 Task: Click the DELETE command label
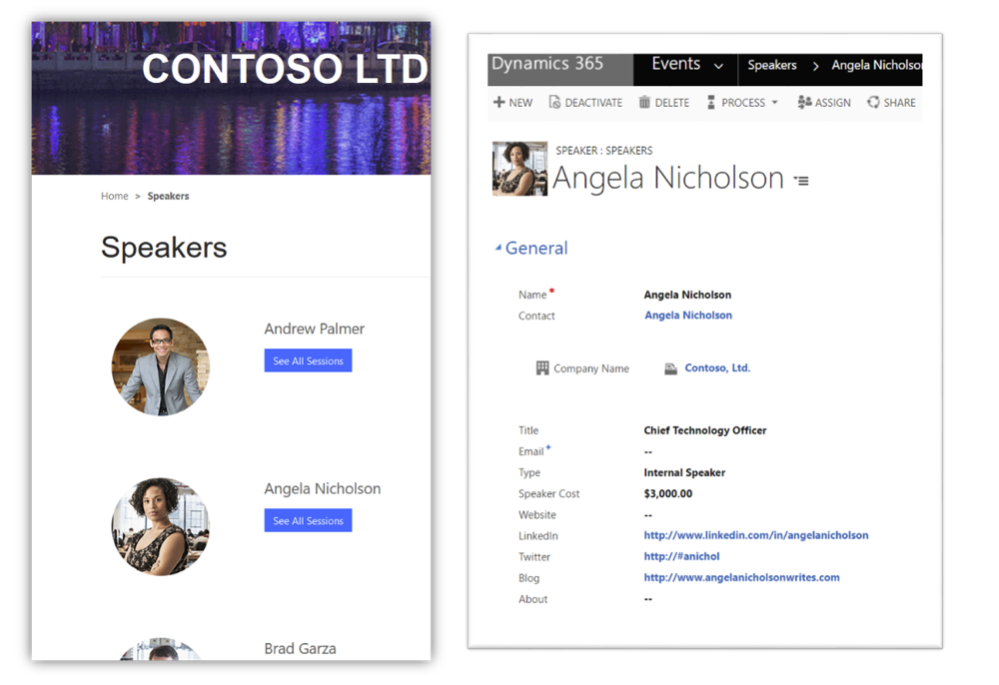[x=672, y=103]
